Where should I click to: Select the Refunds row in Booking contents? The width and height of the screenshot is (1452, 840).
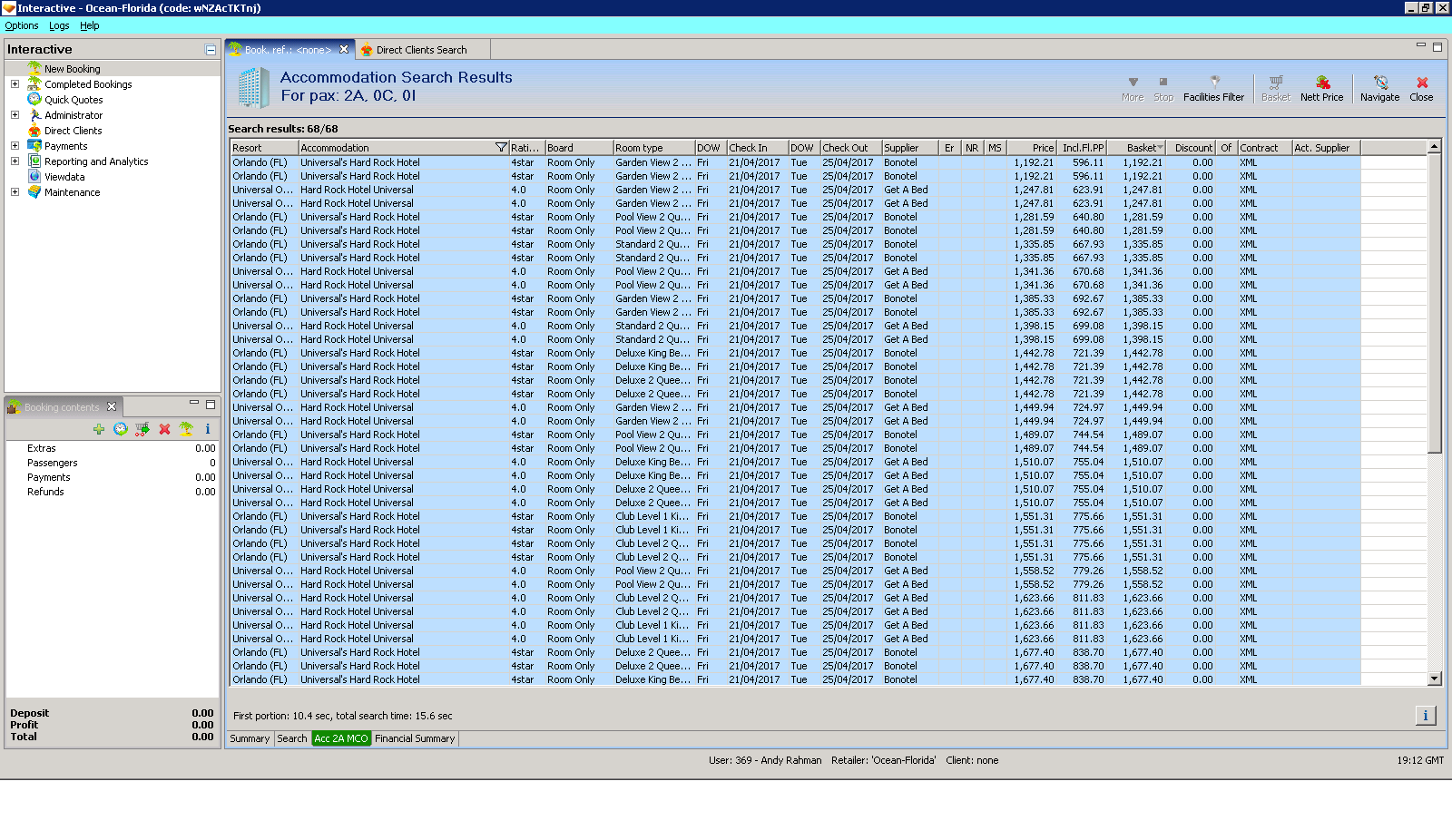[x=113, y=492]
